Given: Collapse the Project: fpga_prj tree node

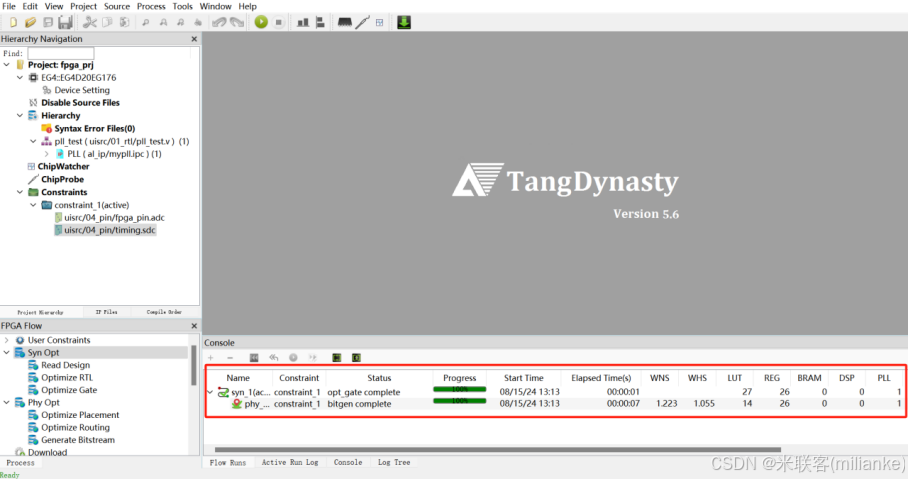Looking at the screenshot, I should pos(7,65).
